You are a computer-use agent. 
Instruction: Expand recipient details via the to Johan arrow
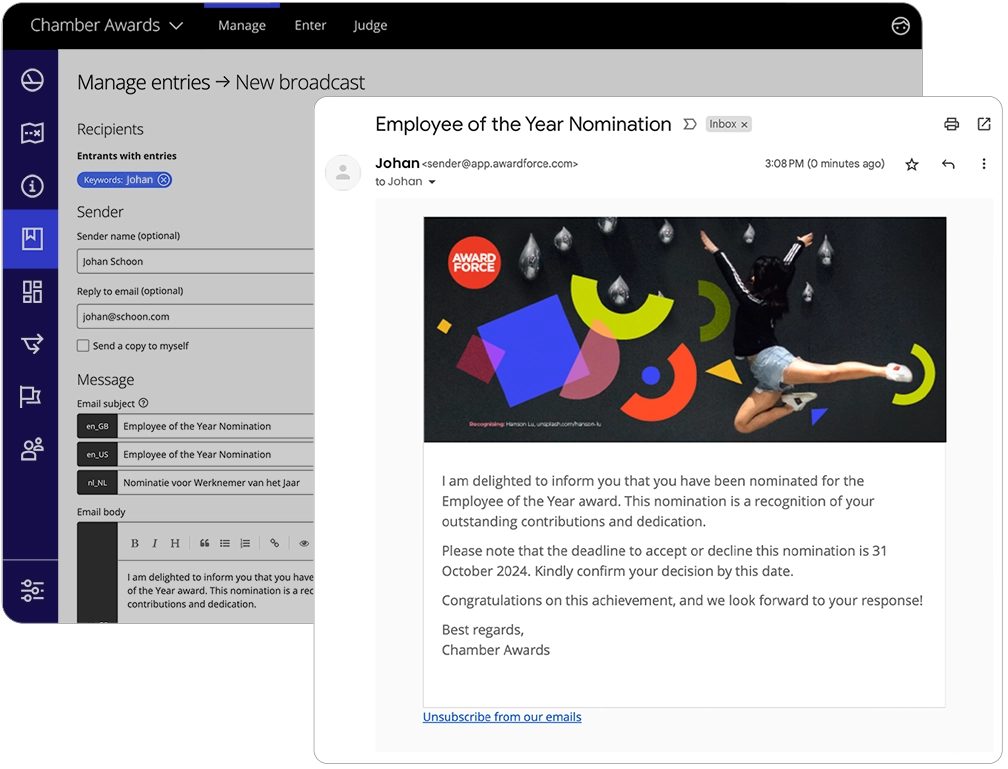point(432,182)
